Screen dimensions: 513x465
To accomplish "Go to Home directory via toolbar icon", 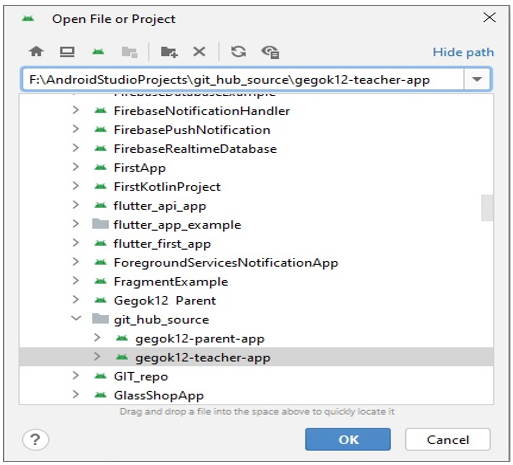I will [36, 52].
